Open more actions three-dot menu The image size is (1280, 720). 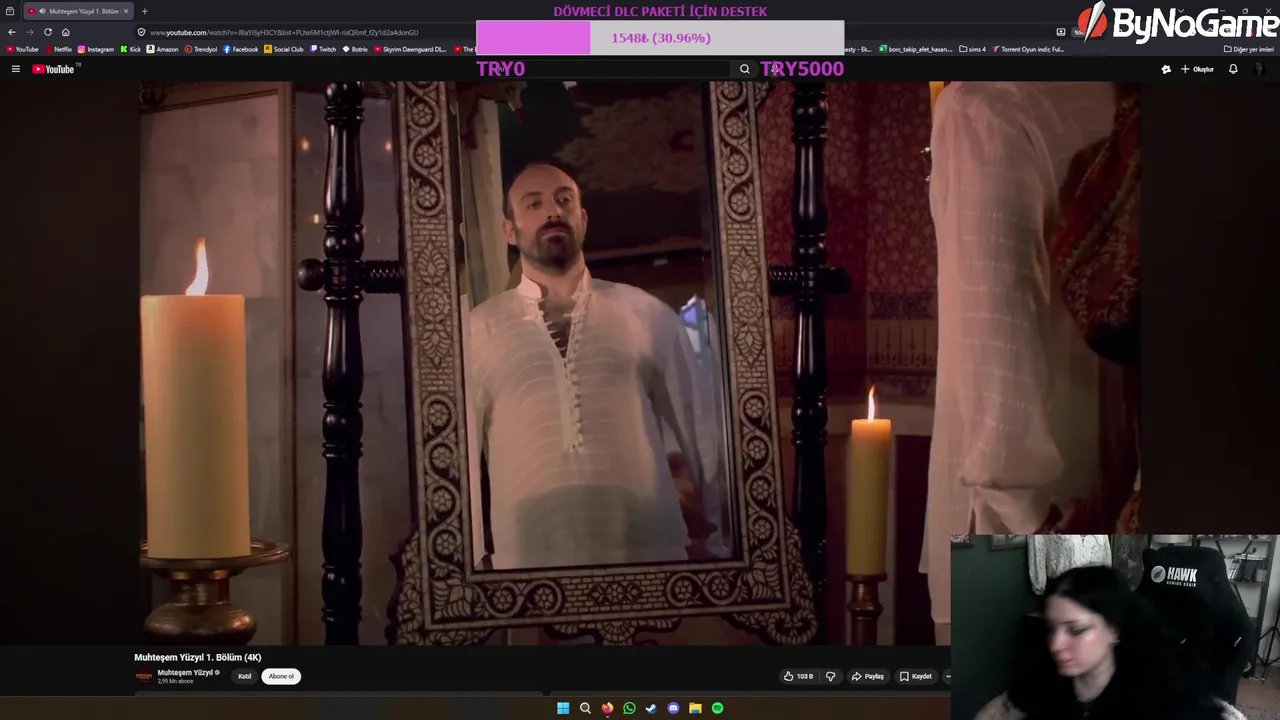[x=947, y=677]
